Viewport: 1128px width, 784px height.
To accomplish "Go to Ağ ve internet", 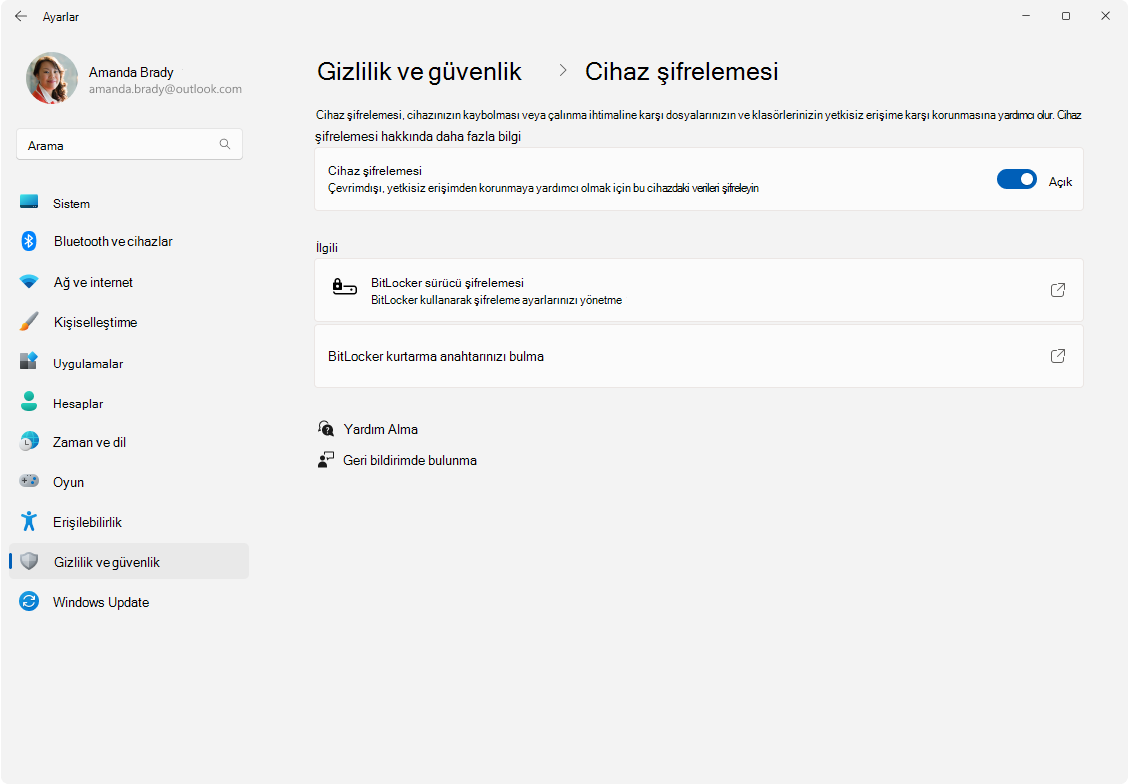I will pos(129,282).
